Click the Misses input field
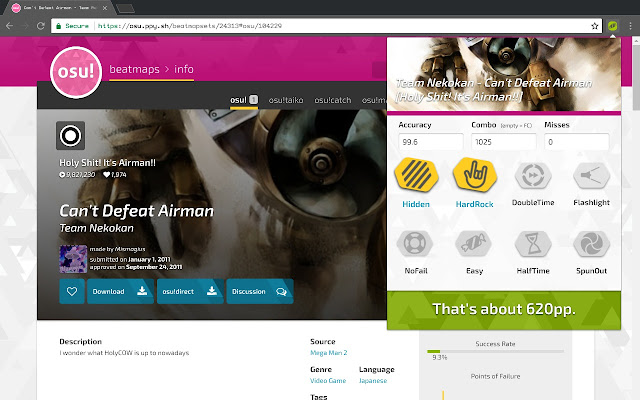 [576, 142]
